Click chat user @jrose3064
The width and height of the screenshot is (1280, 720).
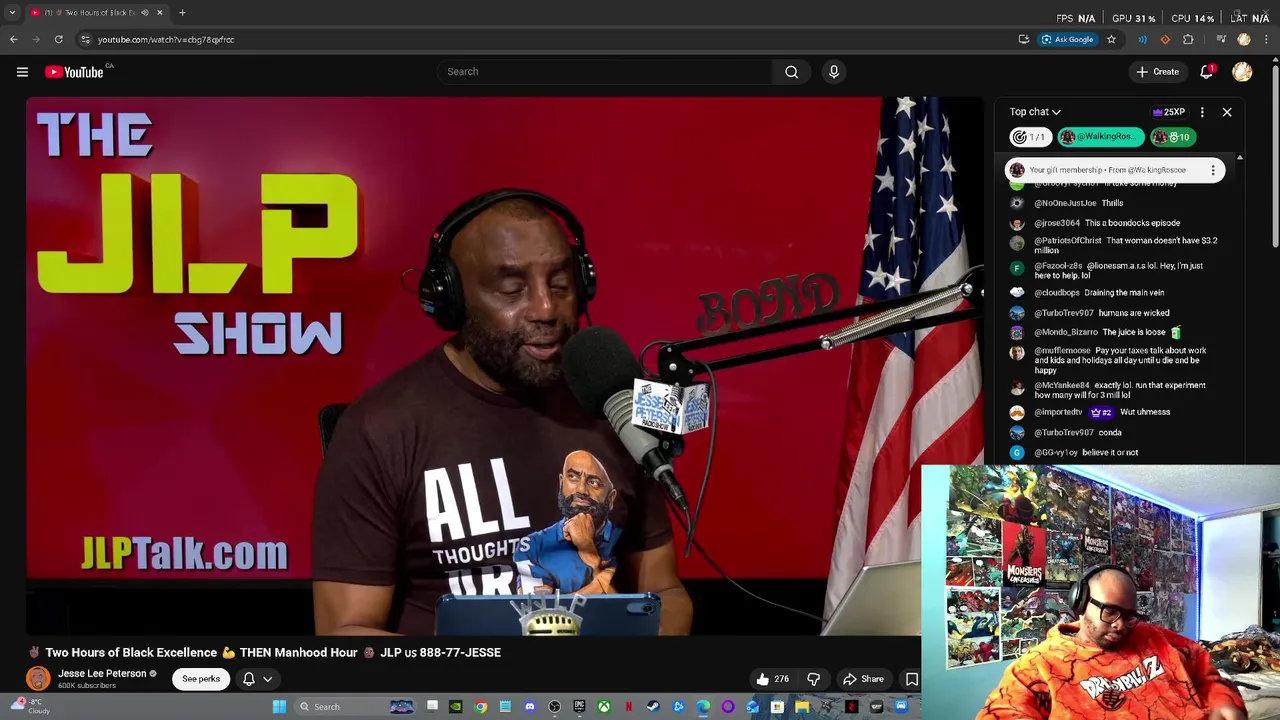1057,223
